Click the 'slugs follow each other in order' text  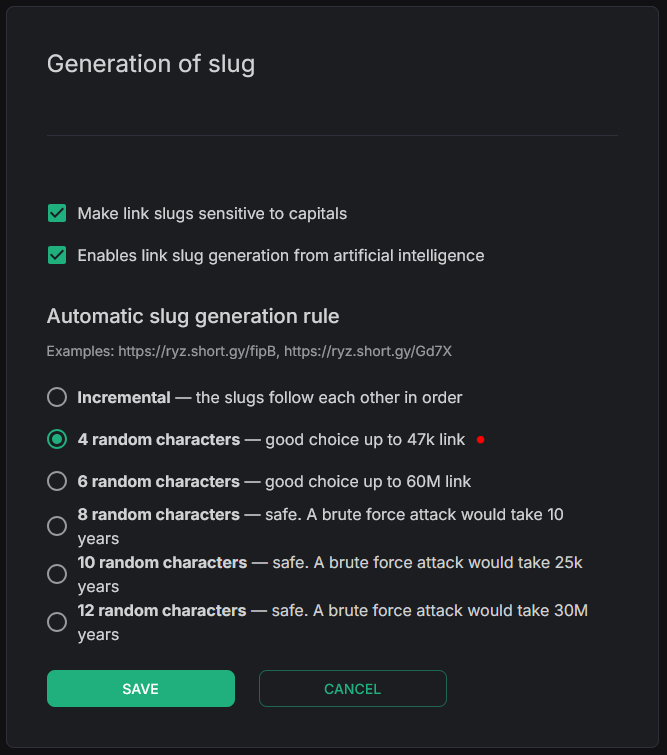[x=329, y=397]
